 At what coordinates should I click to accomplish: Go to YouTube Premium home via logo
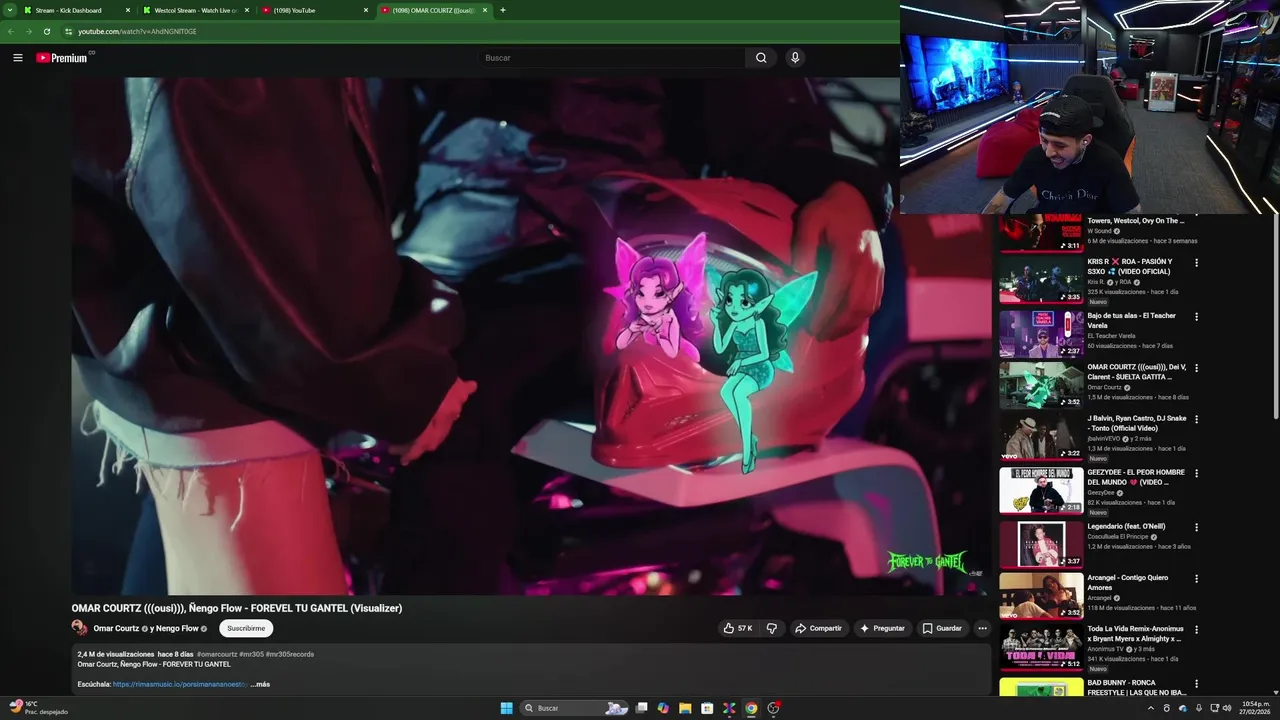[63, 58]
